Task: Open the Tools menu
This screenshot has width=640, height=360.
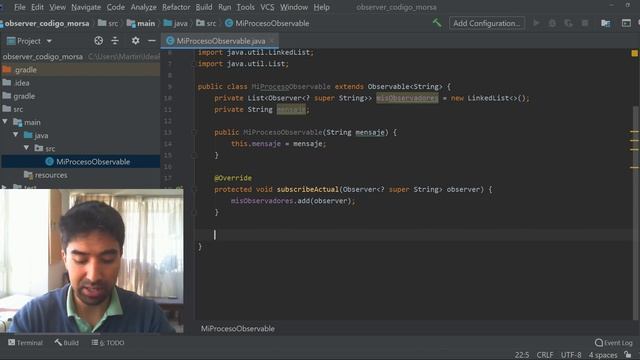Action: (245, 7)
